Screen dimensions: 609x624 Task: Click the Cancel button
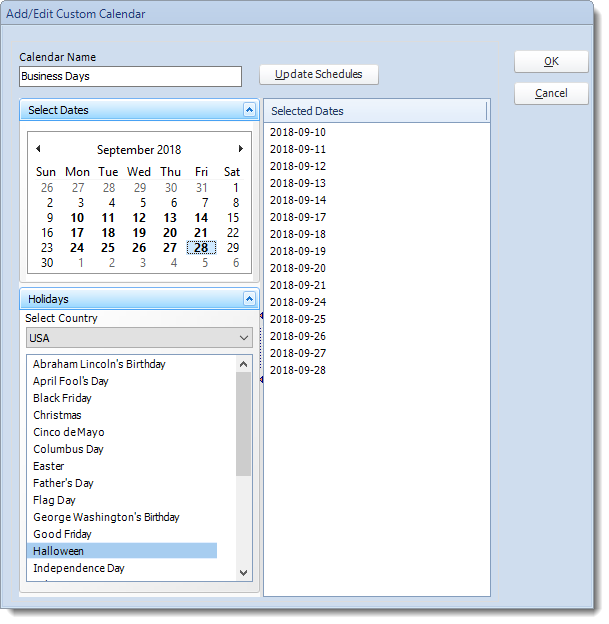552,94
